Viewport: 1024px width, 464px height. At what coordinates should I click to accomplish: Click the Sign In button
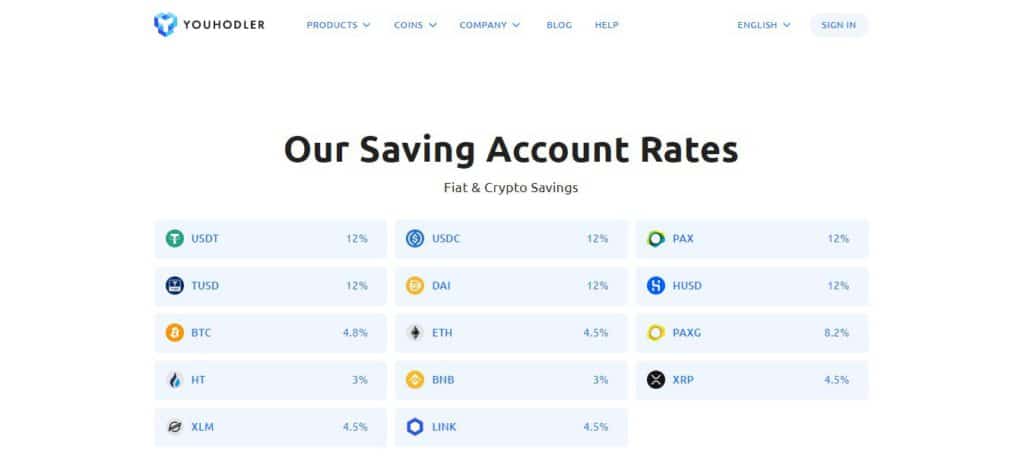(839, 25)
